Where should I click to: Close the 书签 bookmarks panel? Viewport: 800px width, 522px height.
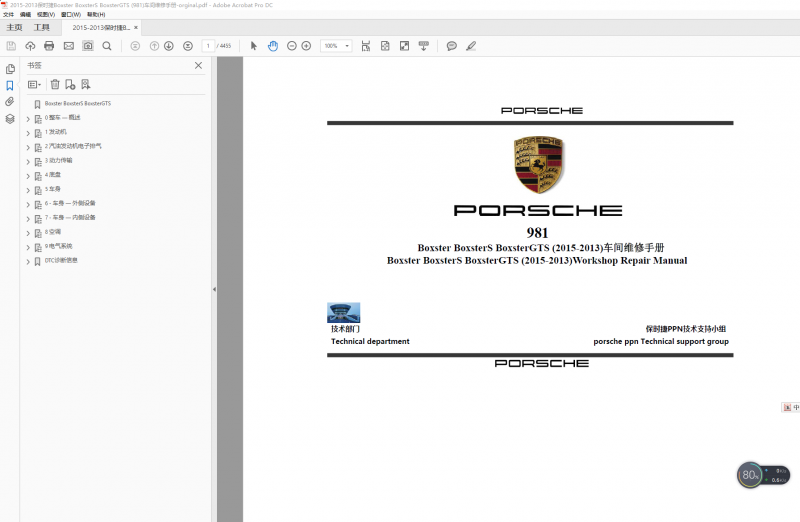click(x=198, y=65)
